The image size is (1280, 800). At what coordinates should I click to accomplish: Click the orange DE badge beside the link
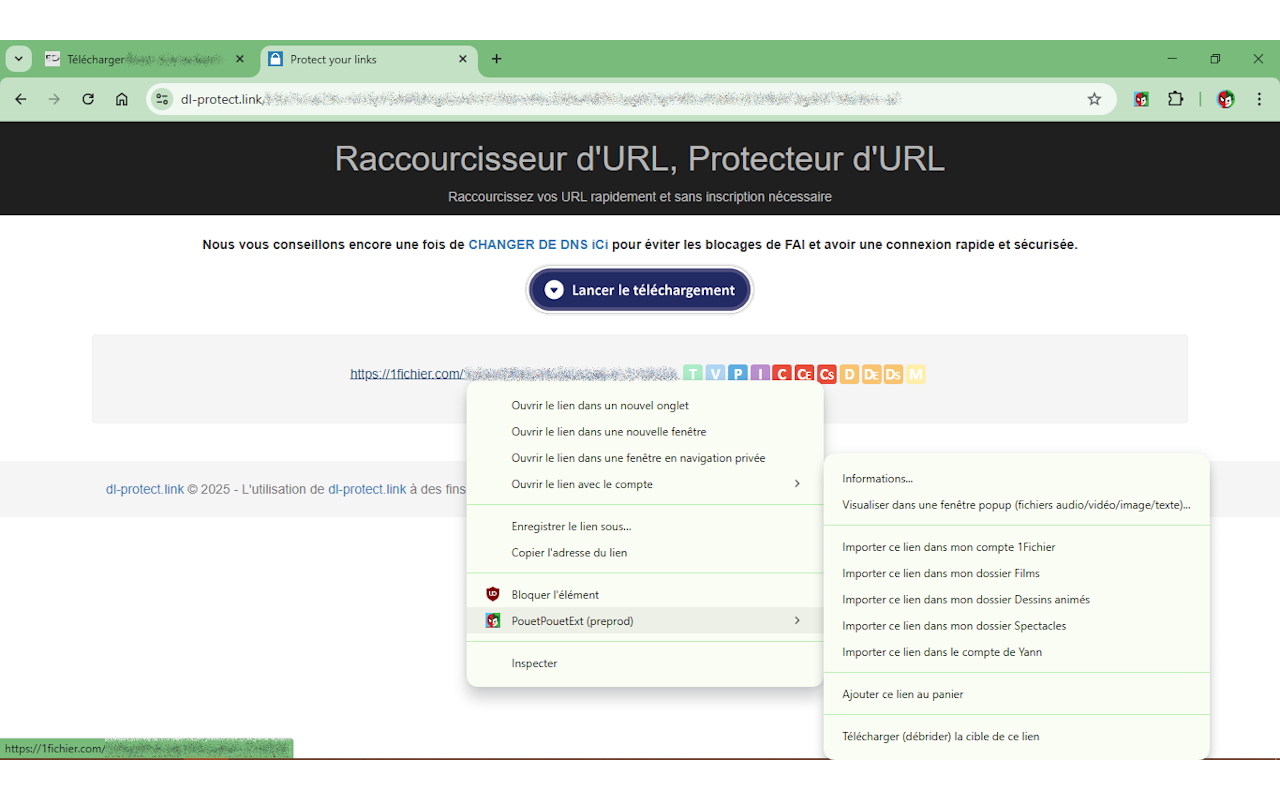click(x=871, y=374)
